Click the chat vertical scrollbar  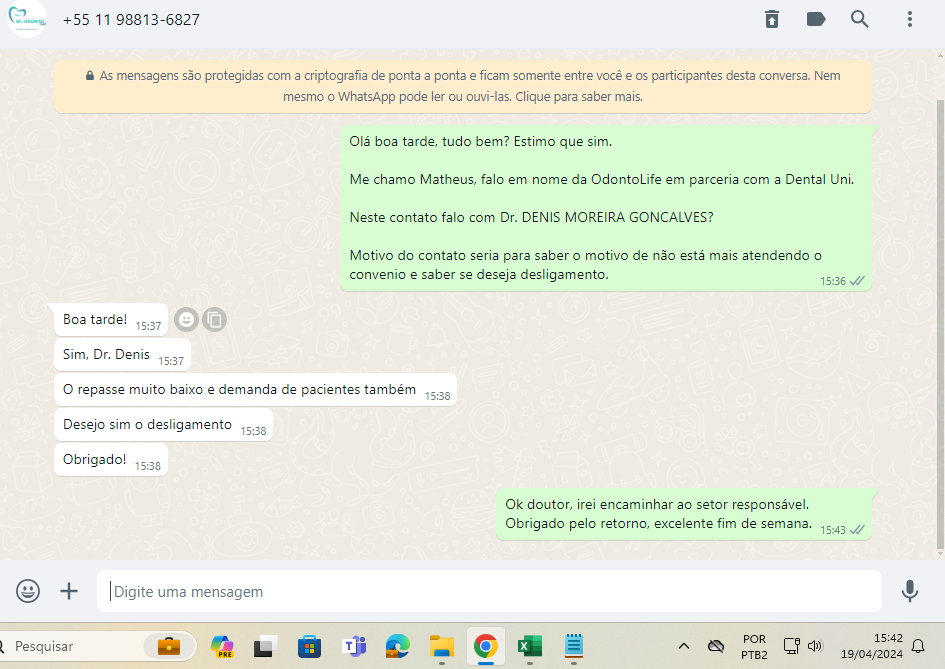tap(940, 325)
